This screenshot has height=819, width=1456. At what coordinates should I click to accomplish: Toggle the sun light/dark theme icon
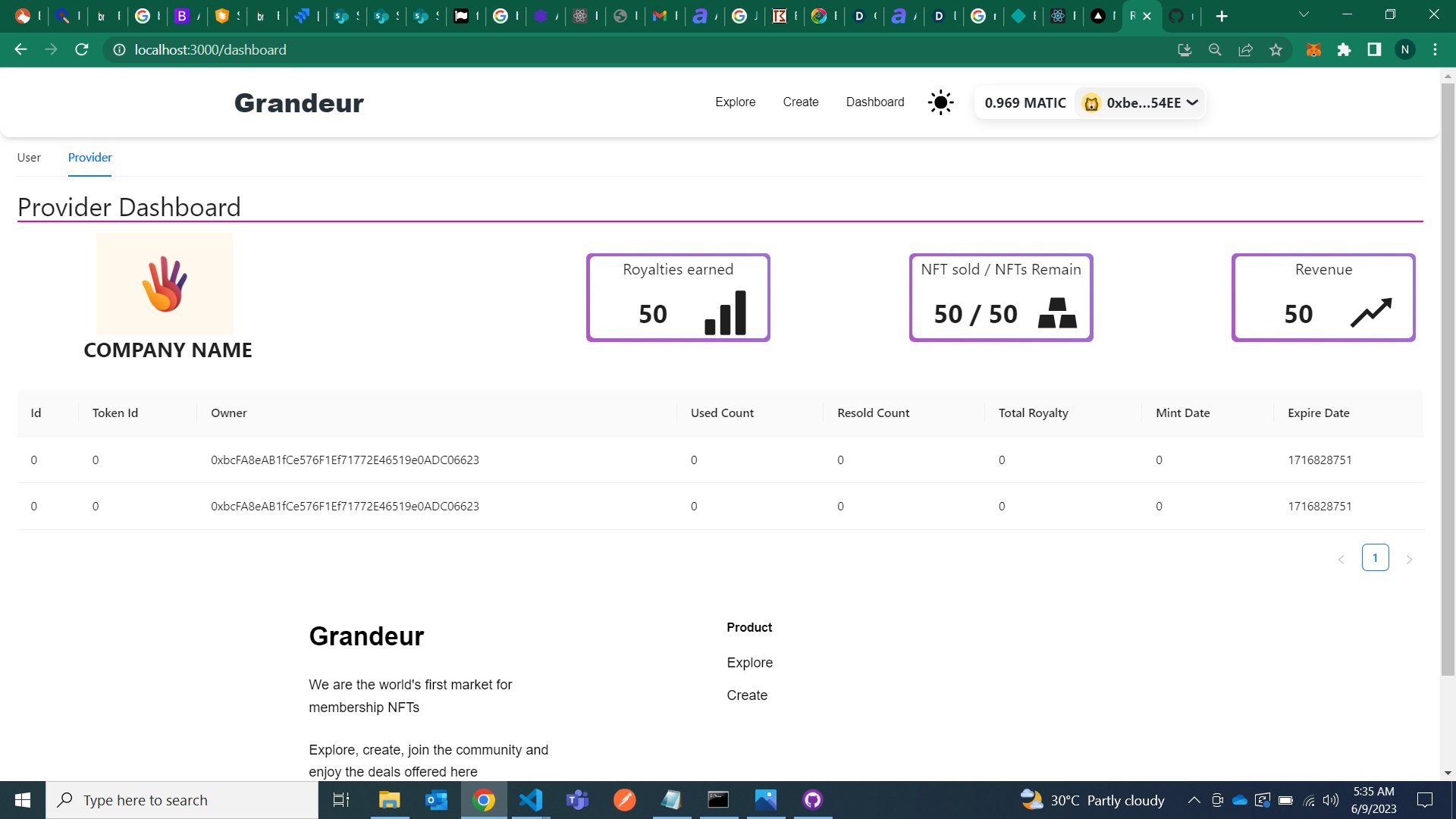(x=940, y=102)
